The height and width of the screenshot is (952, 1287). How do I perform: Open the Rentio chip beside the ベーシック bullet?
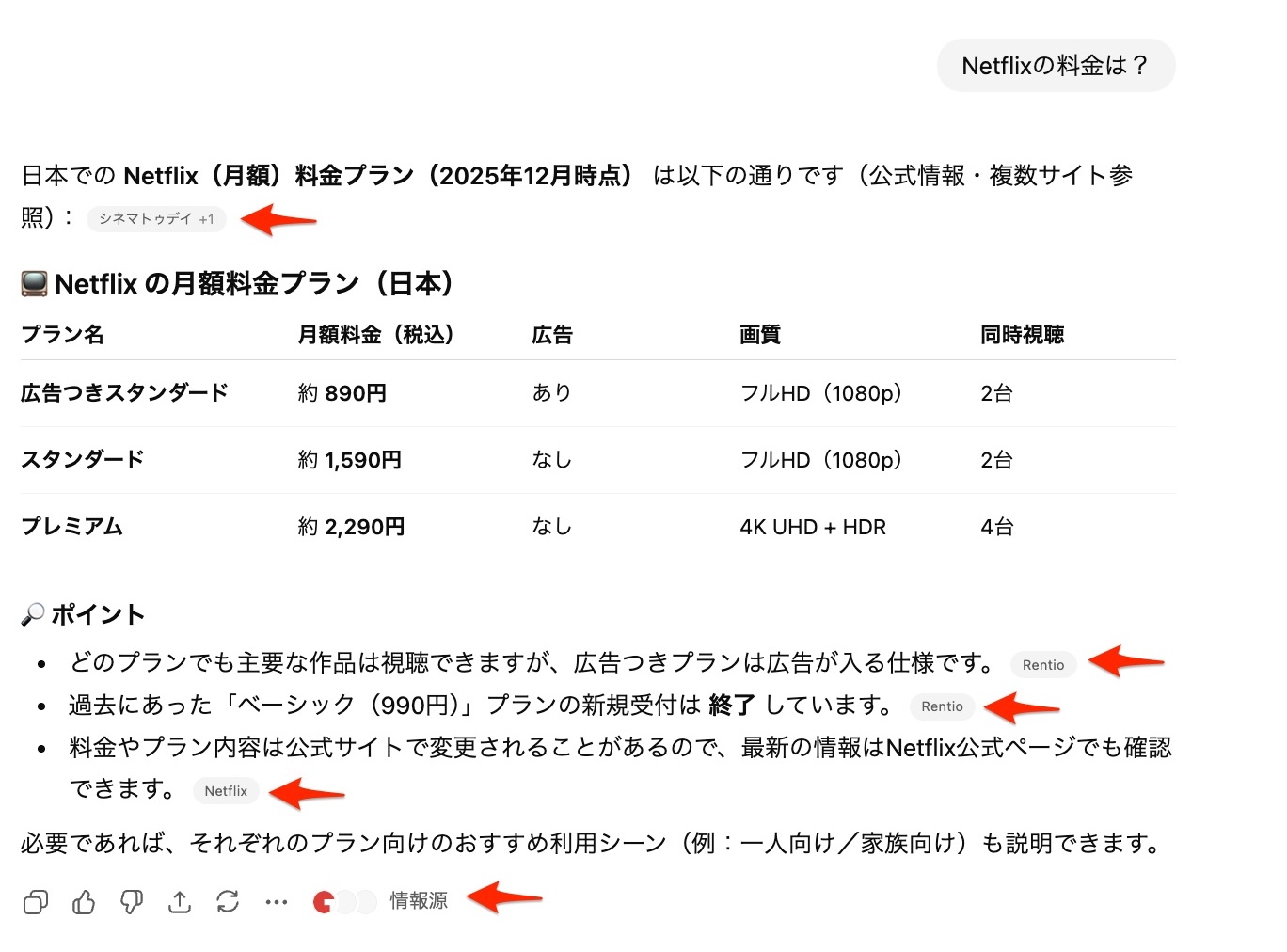click(942, 706)
